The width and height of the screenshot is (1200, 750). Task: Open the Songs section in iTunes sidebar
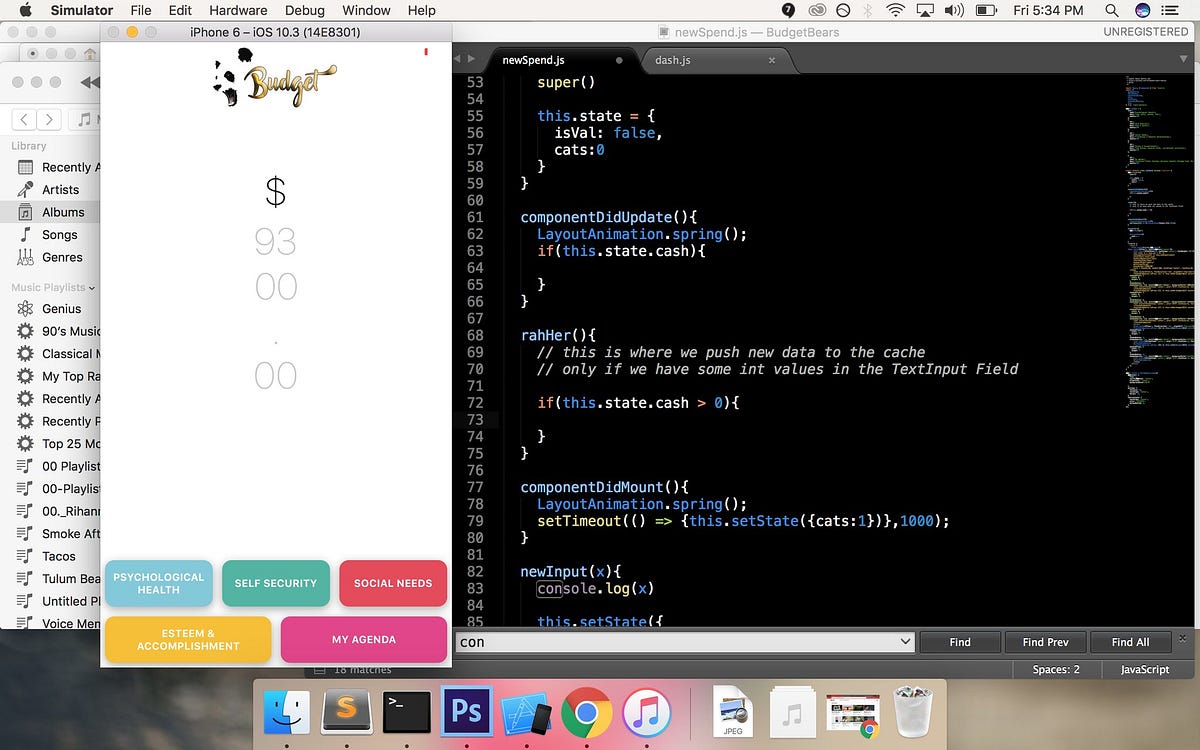(62, 234)
